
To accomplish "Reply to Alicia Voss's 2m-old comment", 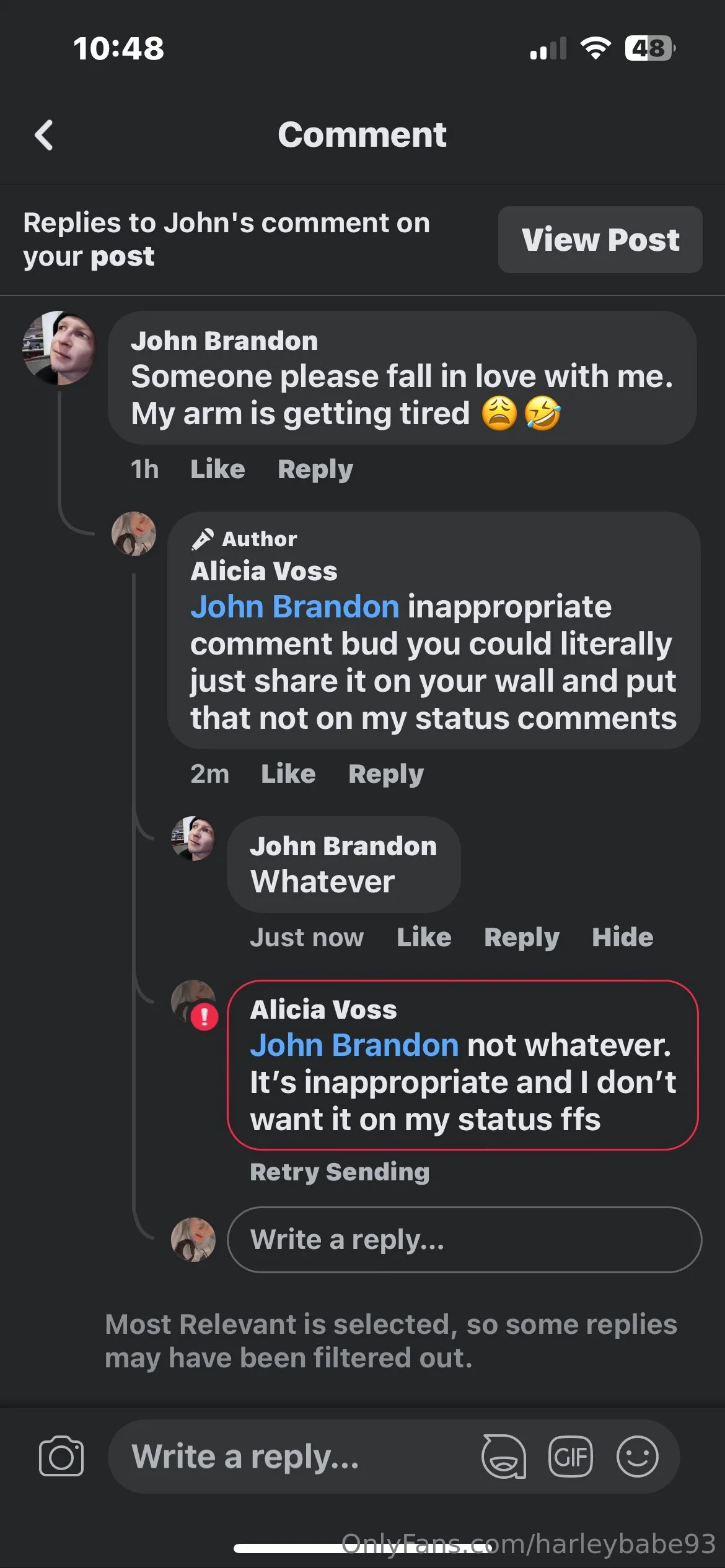I will click(385, 773).
